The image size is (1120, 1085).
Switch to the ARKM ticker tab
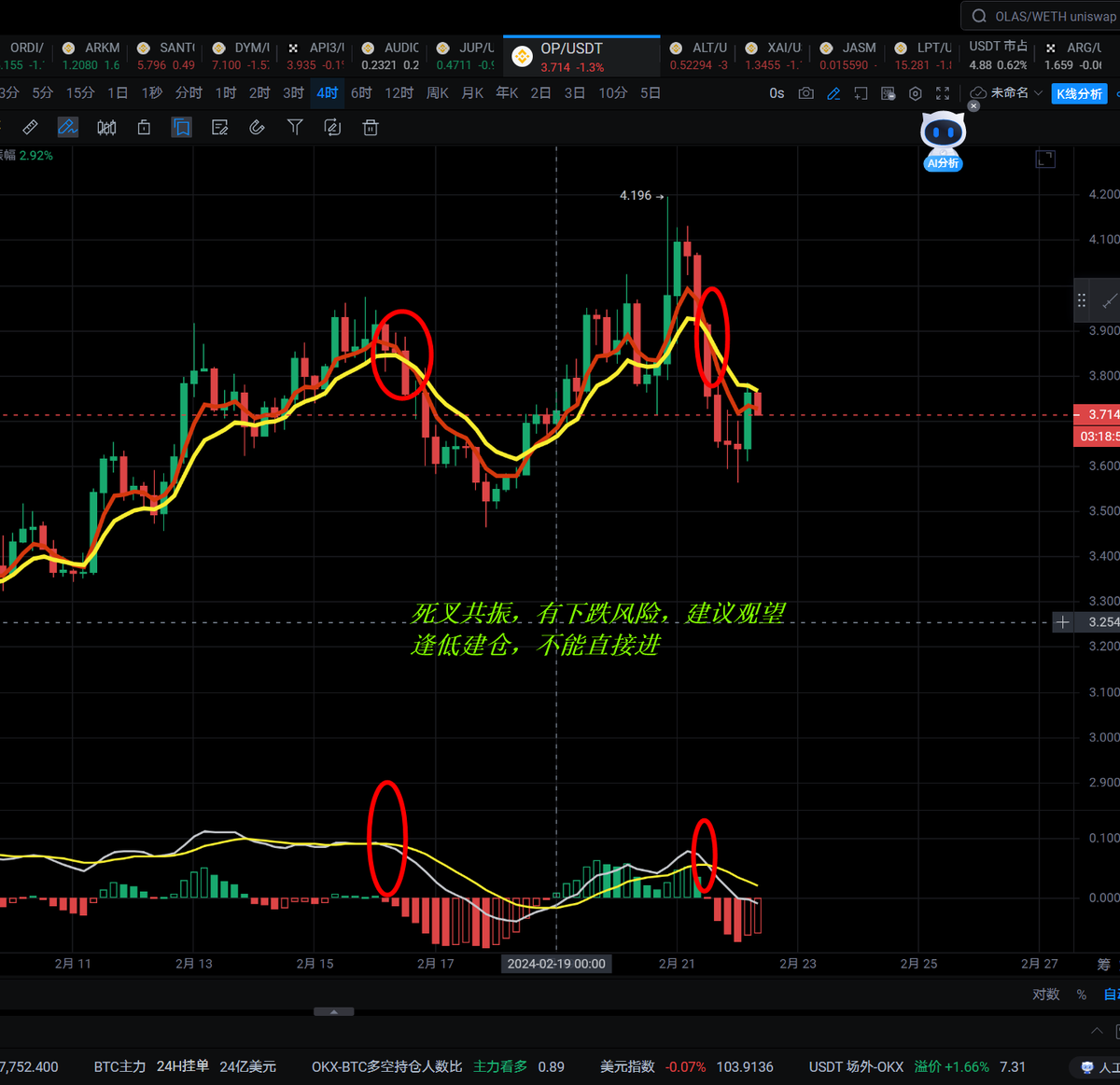click(91, 56)
